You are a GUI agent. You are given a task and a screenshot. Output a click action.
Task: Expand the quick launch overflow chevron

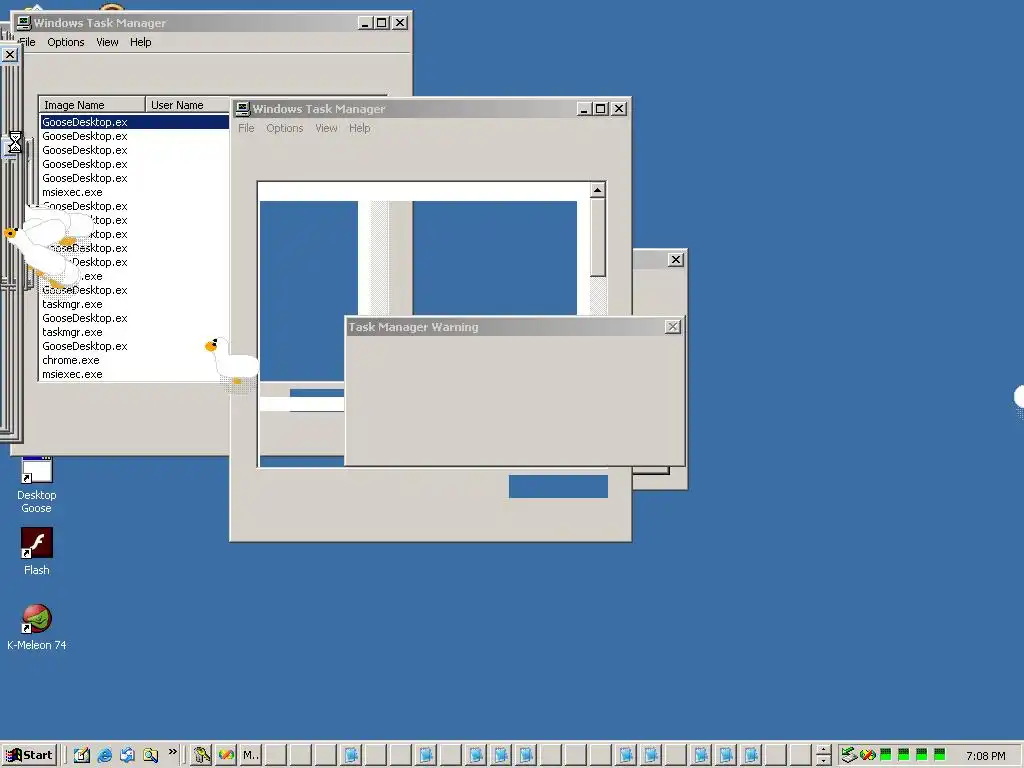[x=172, y=752]
